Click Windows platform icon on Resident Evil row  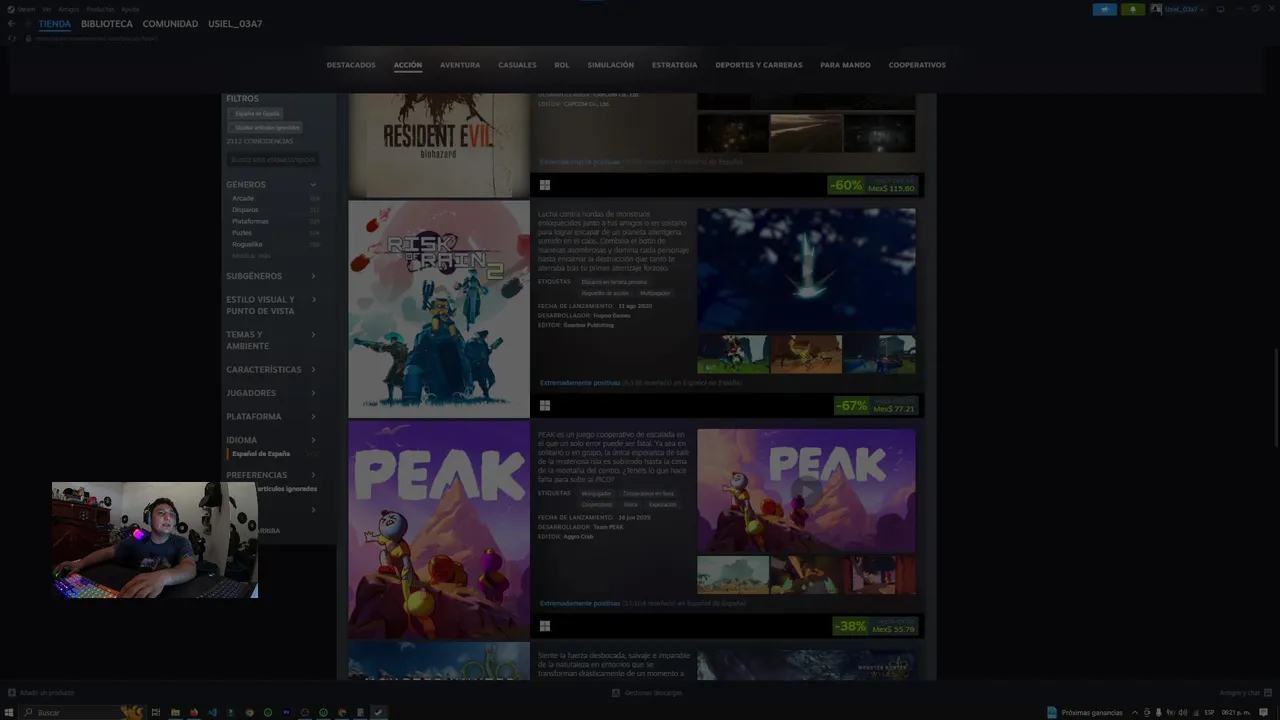point(545,185)
